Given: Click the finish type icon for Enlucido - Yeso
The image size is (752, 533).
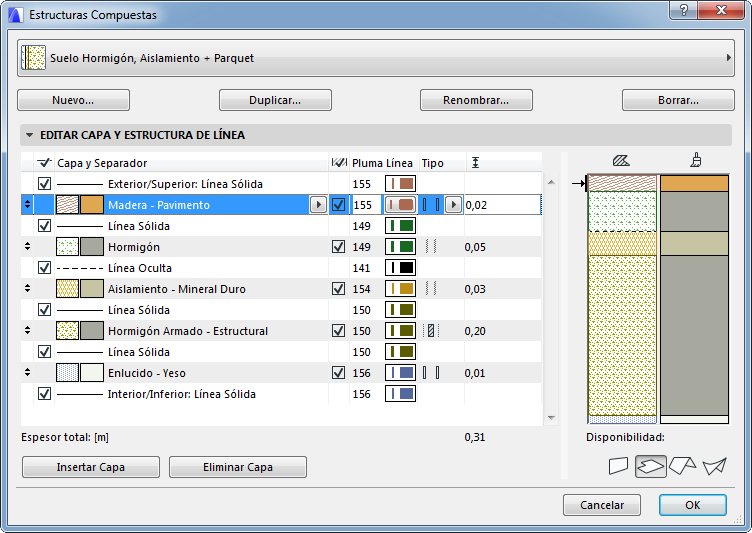Looking at the screenshot, I should 431,373.
